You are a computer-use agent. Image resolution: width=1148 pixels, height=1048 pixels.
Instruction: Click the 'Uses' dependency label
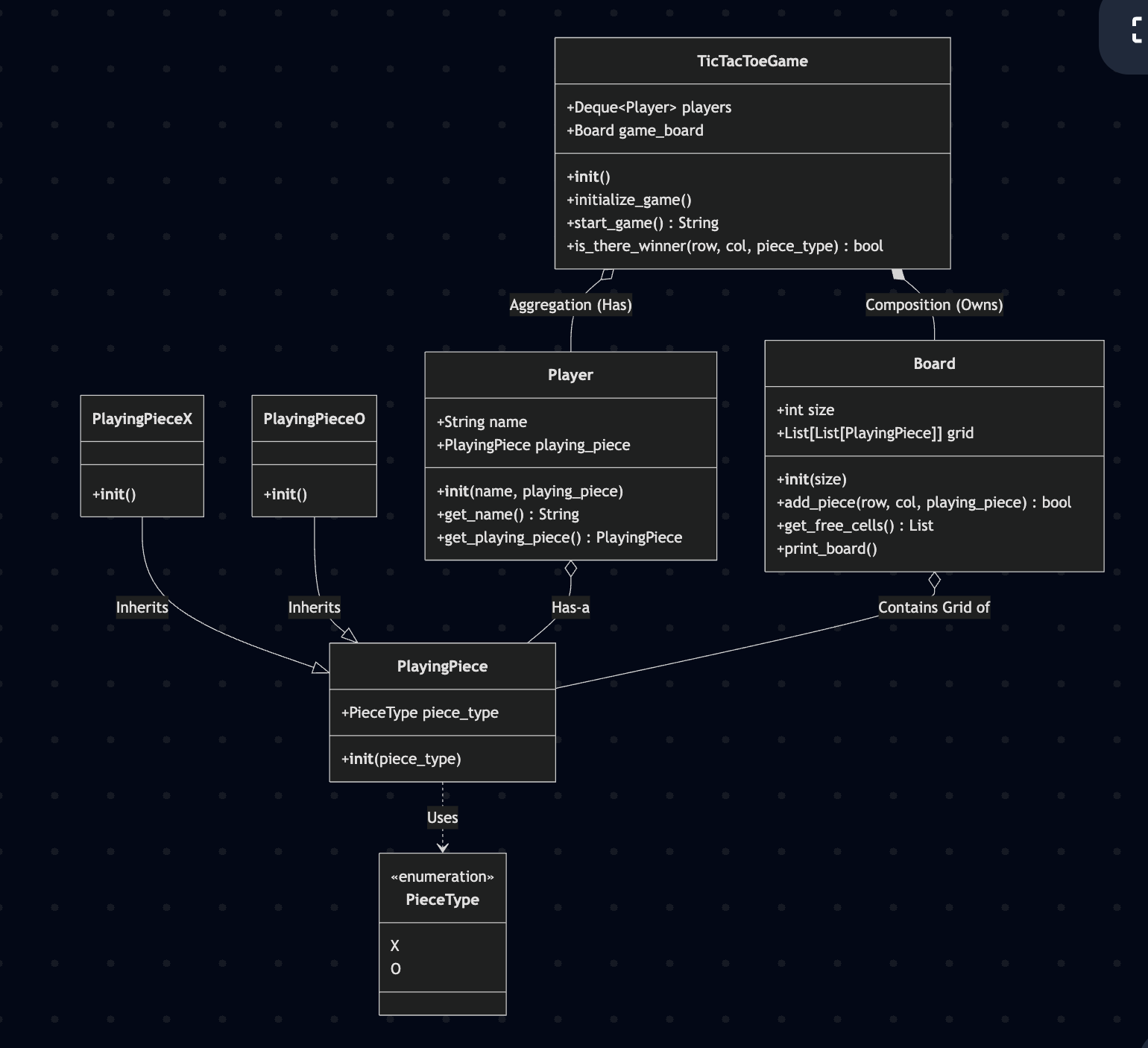coord(442,818)
